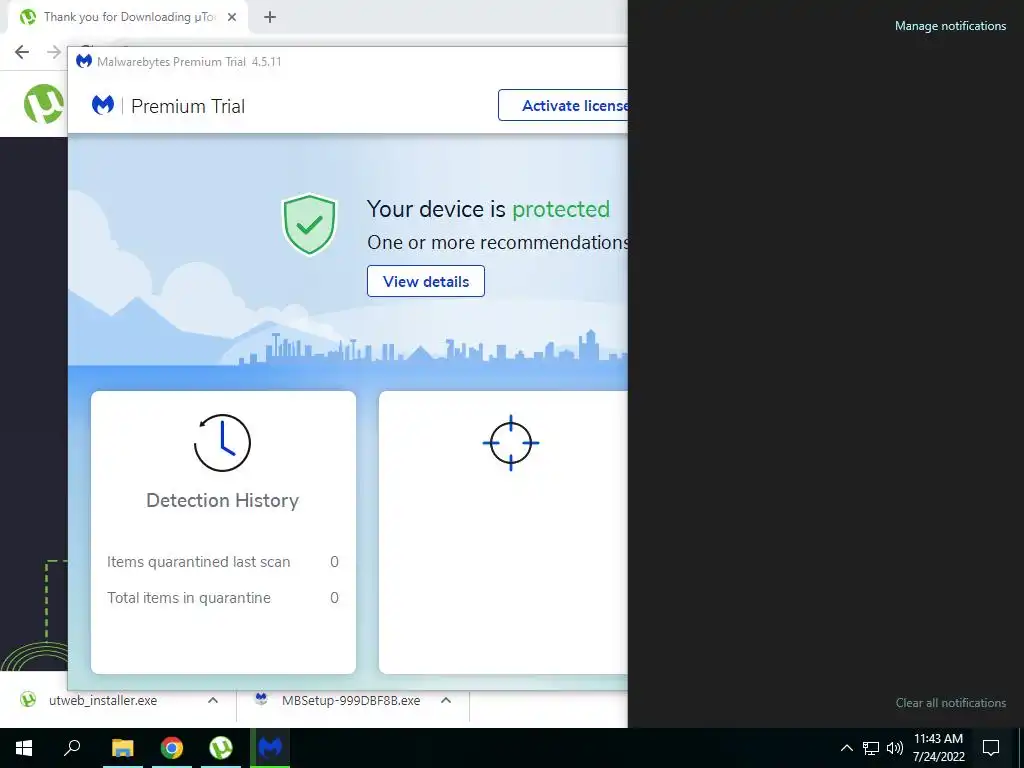This screenshot has width=1024, height=768.
Task: Go forward in Chrome browser
Action: 54,52
